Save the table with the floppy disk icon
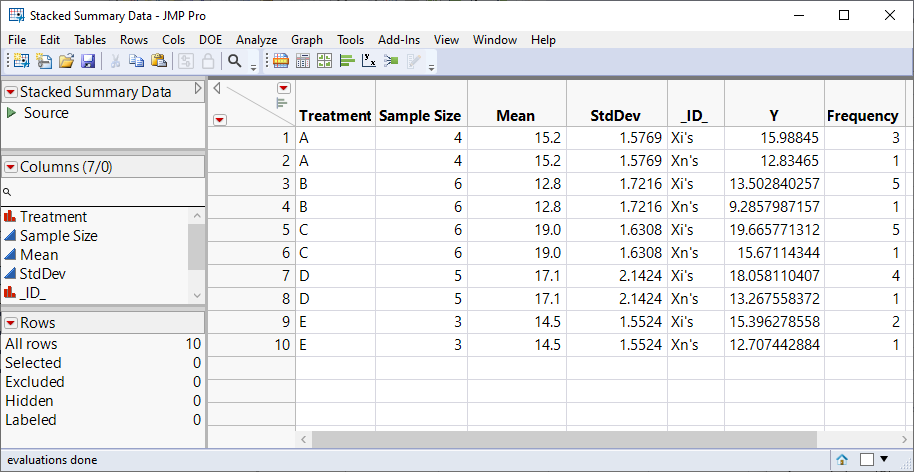914x472 pixels. tap(88, 61)
